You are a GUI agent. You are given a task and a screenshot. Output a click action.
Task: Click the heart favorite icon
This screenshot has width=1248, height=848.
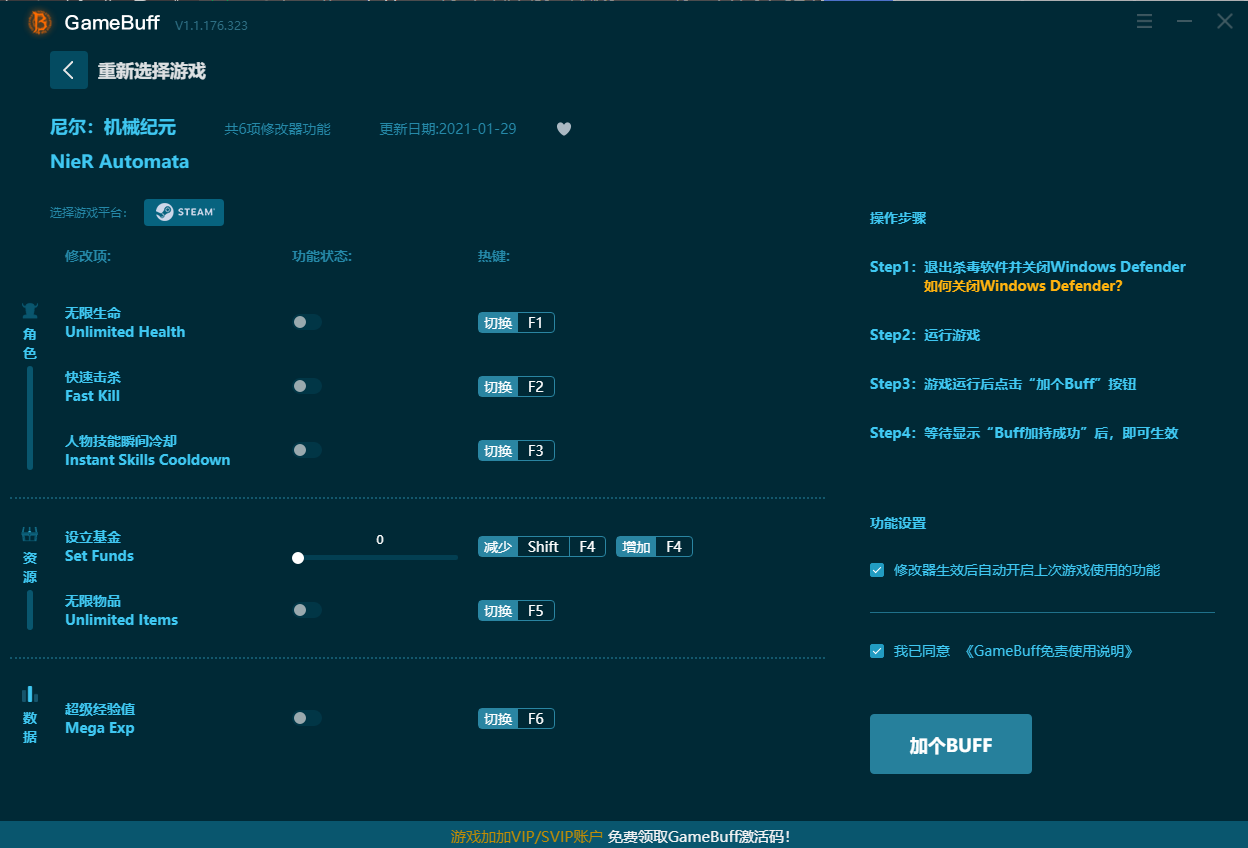[564, 129]
